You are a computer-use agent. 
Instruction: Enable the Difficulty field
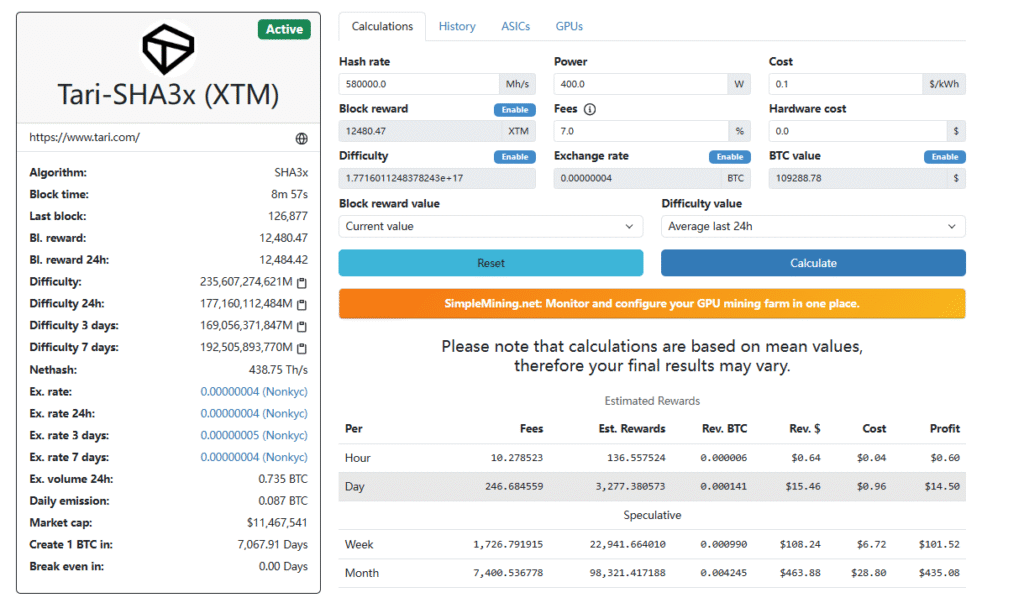[514, 157]
